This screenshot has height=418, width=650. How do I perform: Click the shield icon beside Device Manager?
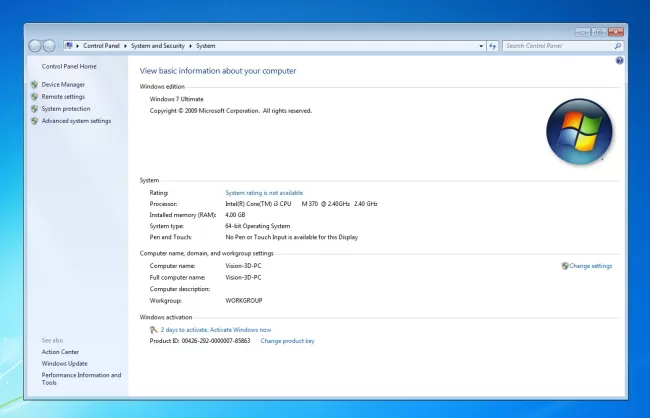point(34,85)
